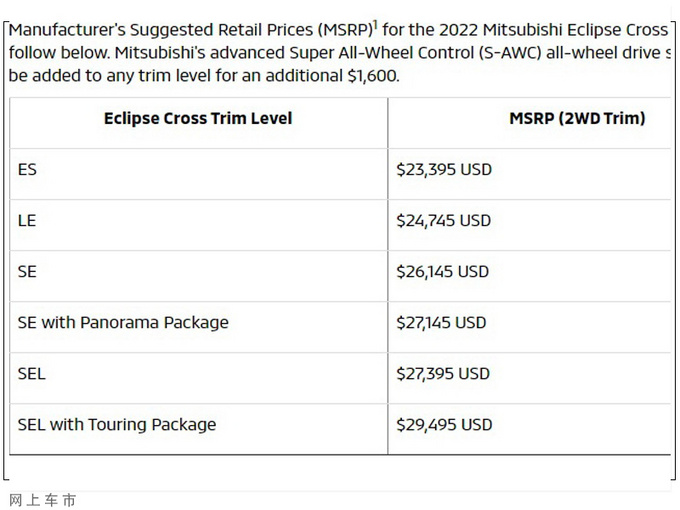Select the SE trim cell
The image size is (680, 510).
tap(27, 272)
